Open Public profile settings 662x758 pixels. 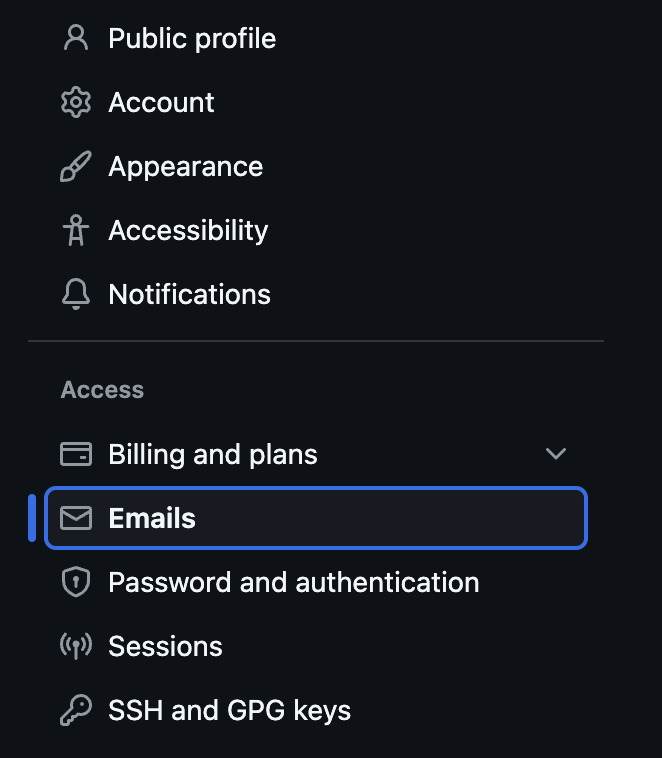192,39
